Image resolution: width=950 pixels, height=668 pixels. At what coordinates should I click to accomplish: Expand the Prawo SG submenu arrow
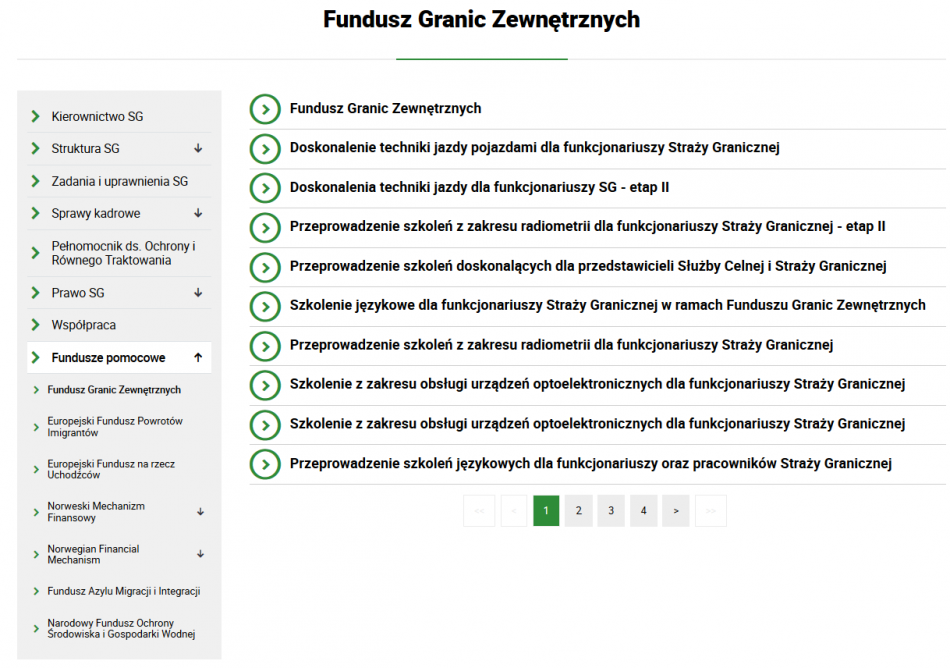click(x=198, y=293)
